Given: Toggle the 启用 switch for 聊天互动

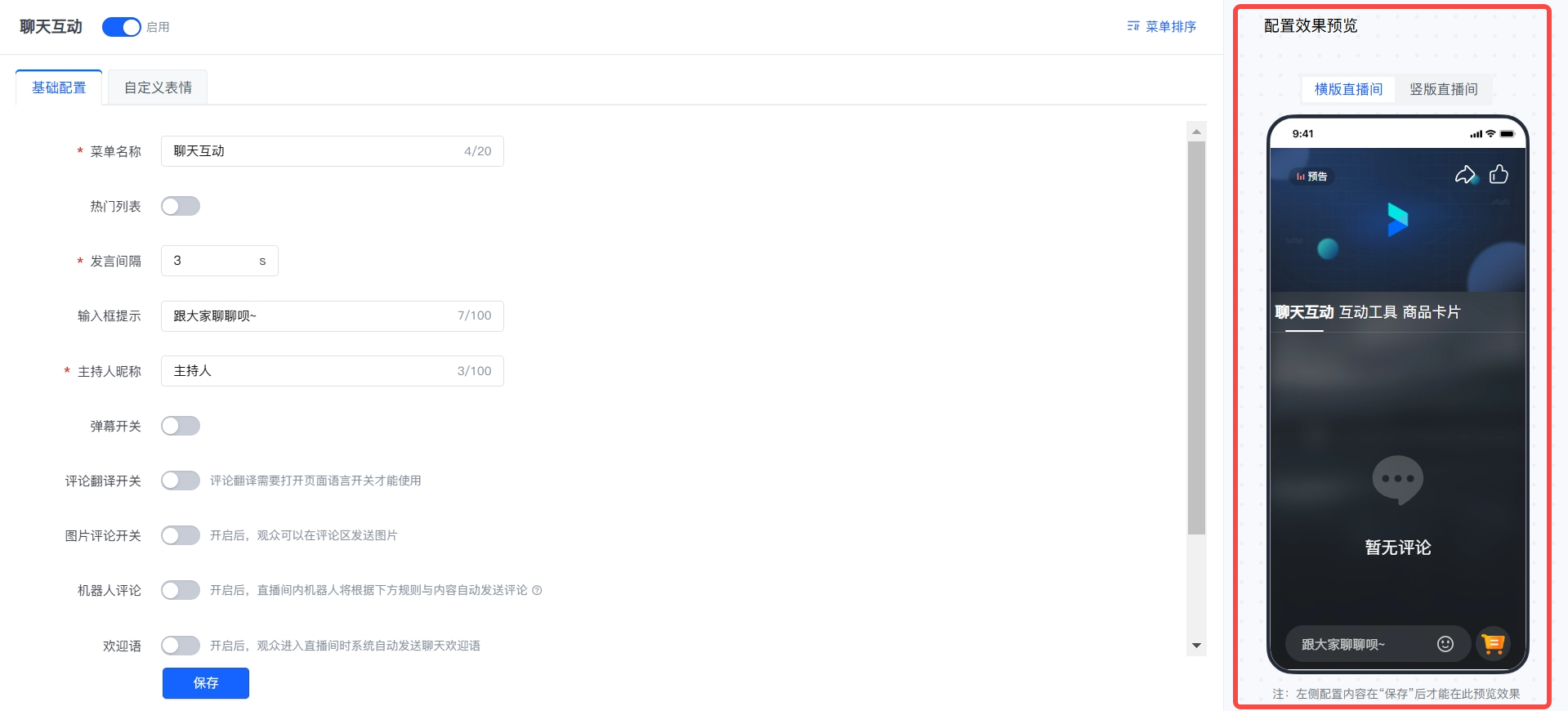Looking at the screenshot, I should coord(122,27).
